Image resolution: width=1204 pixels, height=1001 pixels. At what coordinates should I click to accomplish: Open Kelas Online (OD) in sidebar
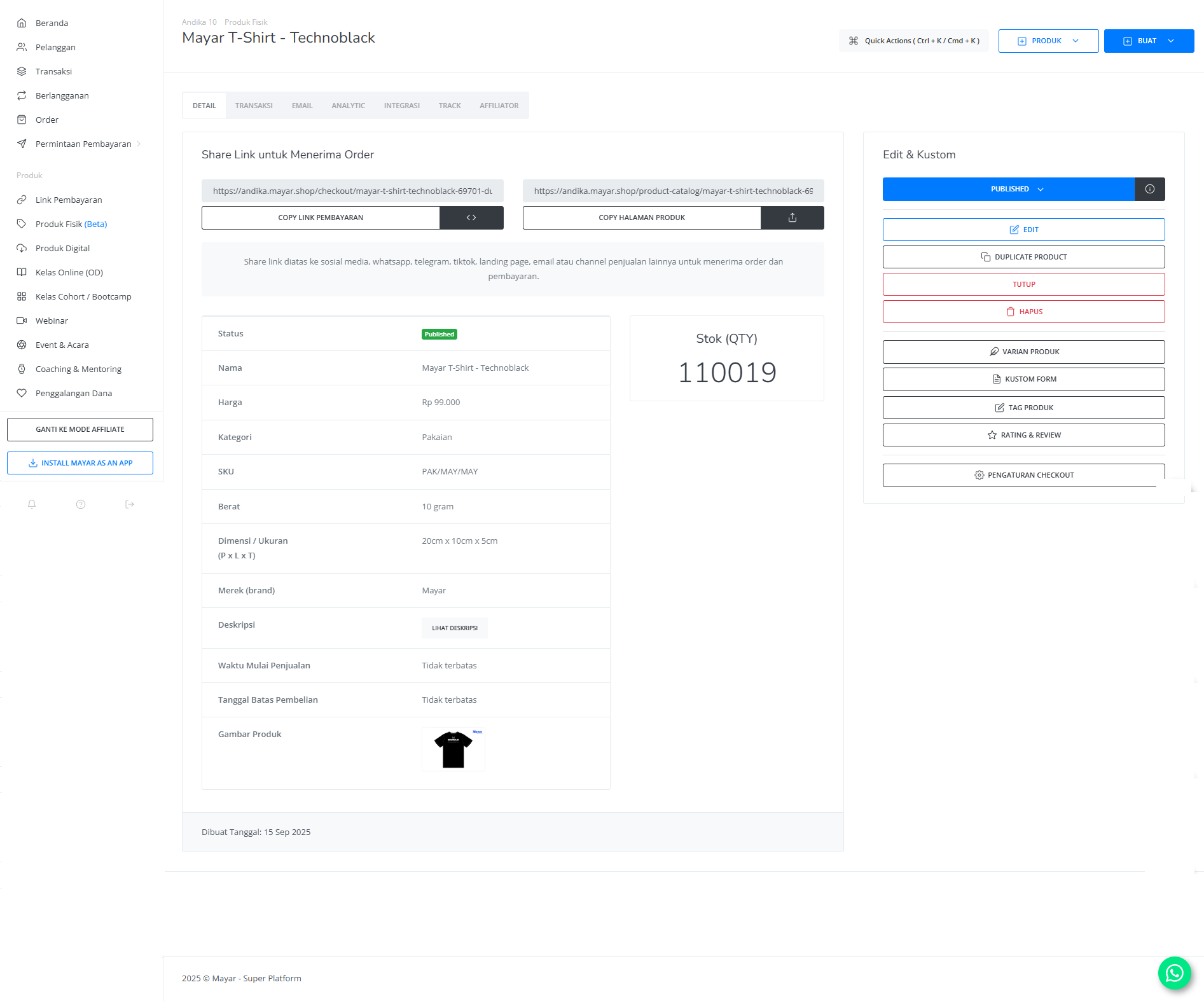coord(69,272)
